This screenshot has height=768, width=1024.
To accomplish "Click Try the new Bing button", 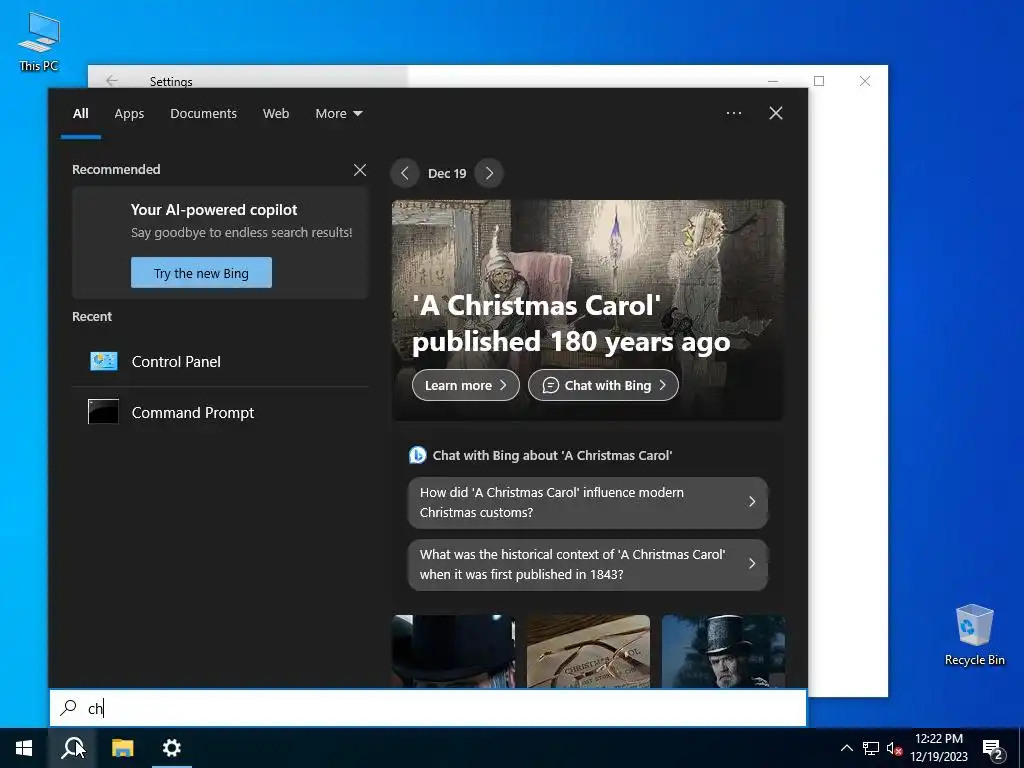I will coord(201,273).
